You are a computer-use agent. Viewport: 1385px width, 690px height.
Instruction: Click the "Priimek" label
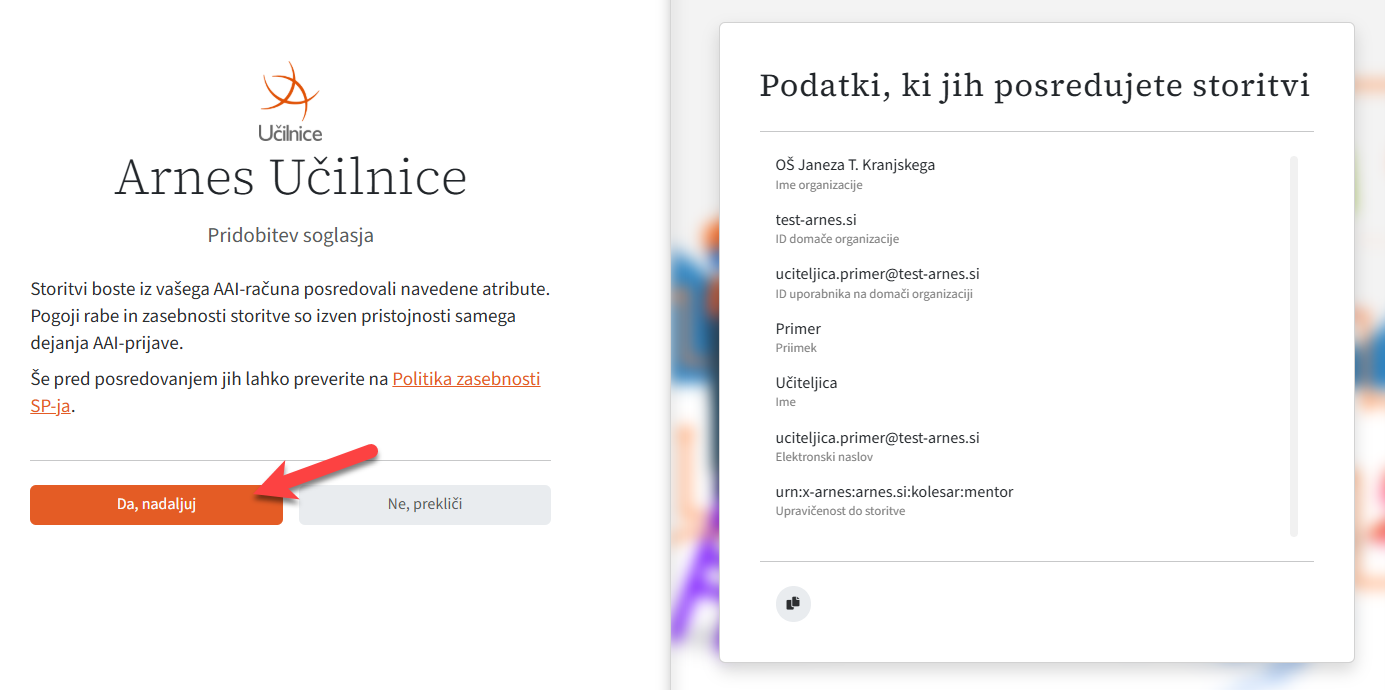pos(796,348)
